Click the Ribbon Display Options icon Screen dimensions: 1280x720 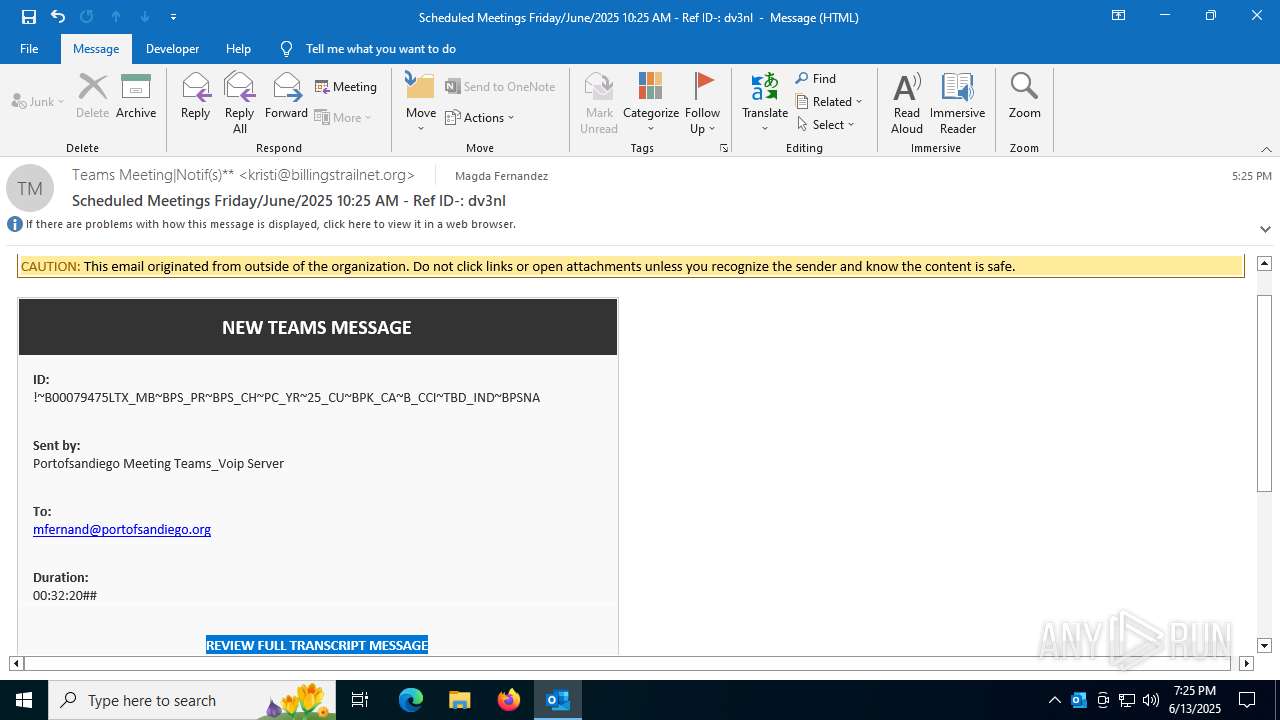pyautogui.click(x=1119, y=16)
